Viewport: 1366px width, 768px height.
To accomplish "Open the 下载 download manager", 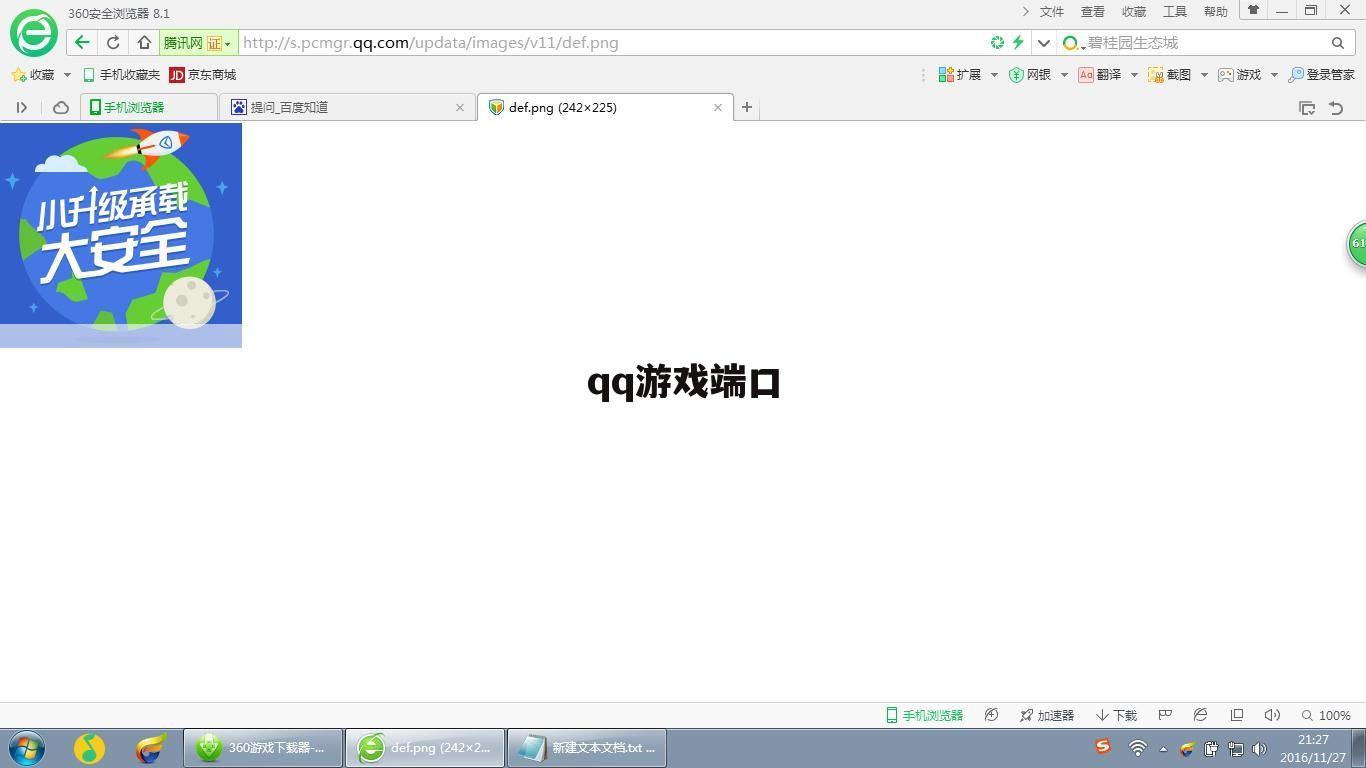I will [x=1117, y=715].
